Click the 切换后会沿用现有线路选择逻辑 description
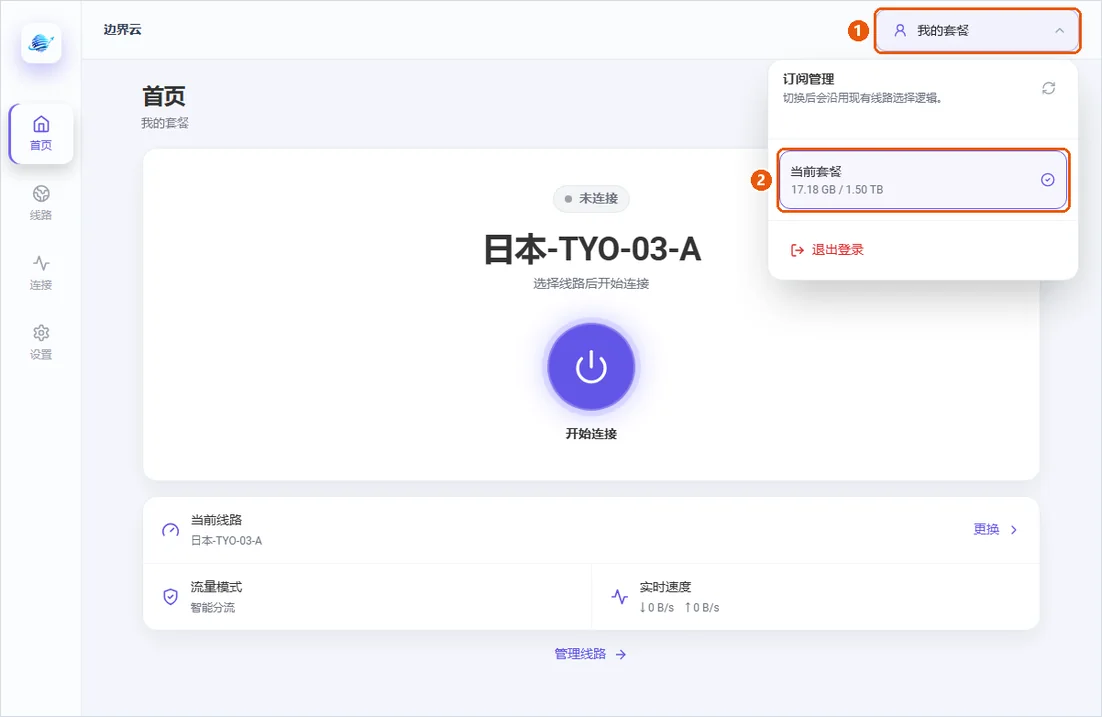 click(862, 98)
